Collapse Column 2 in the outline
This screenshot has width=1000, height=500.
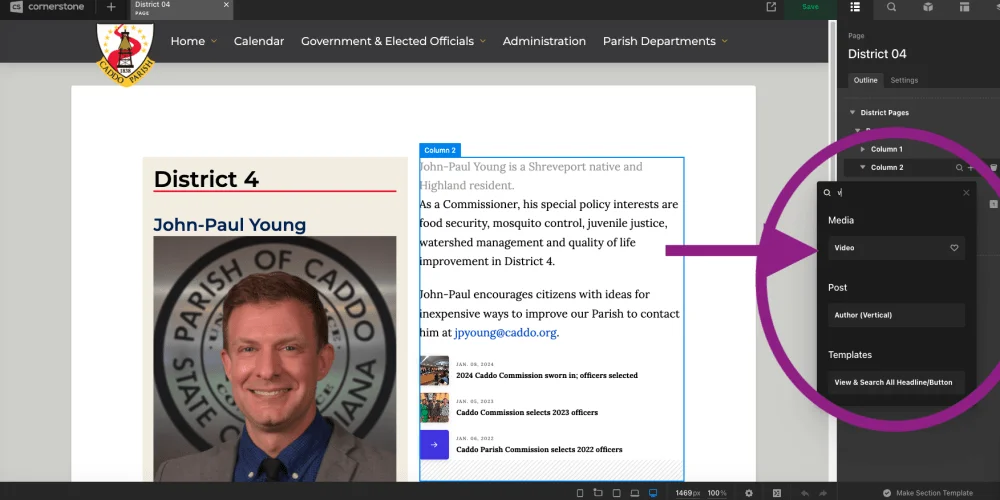(863, 167)
